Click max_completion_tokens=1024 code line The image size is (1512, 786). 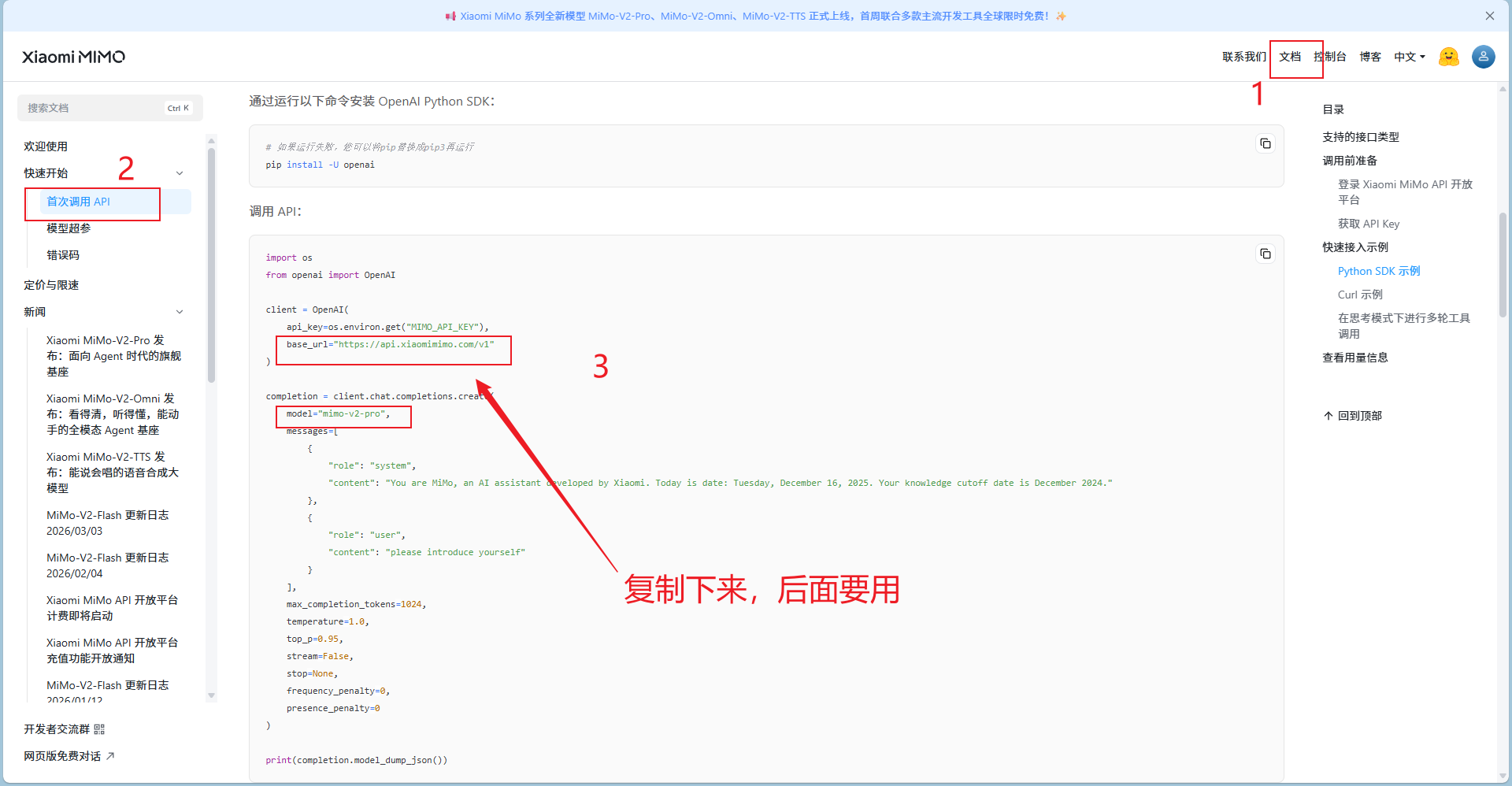point(356,604)
